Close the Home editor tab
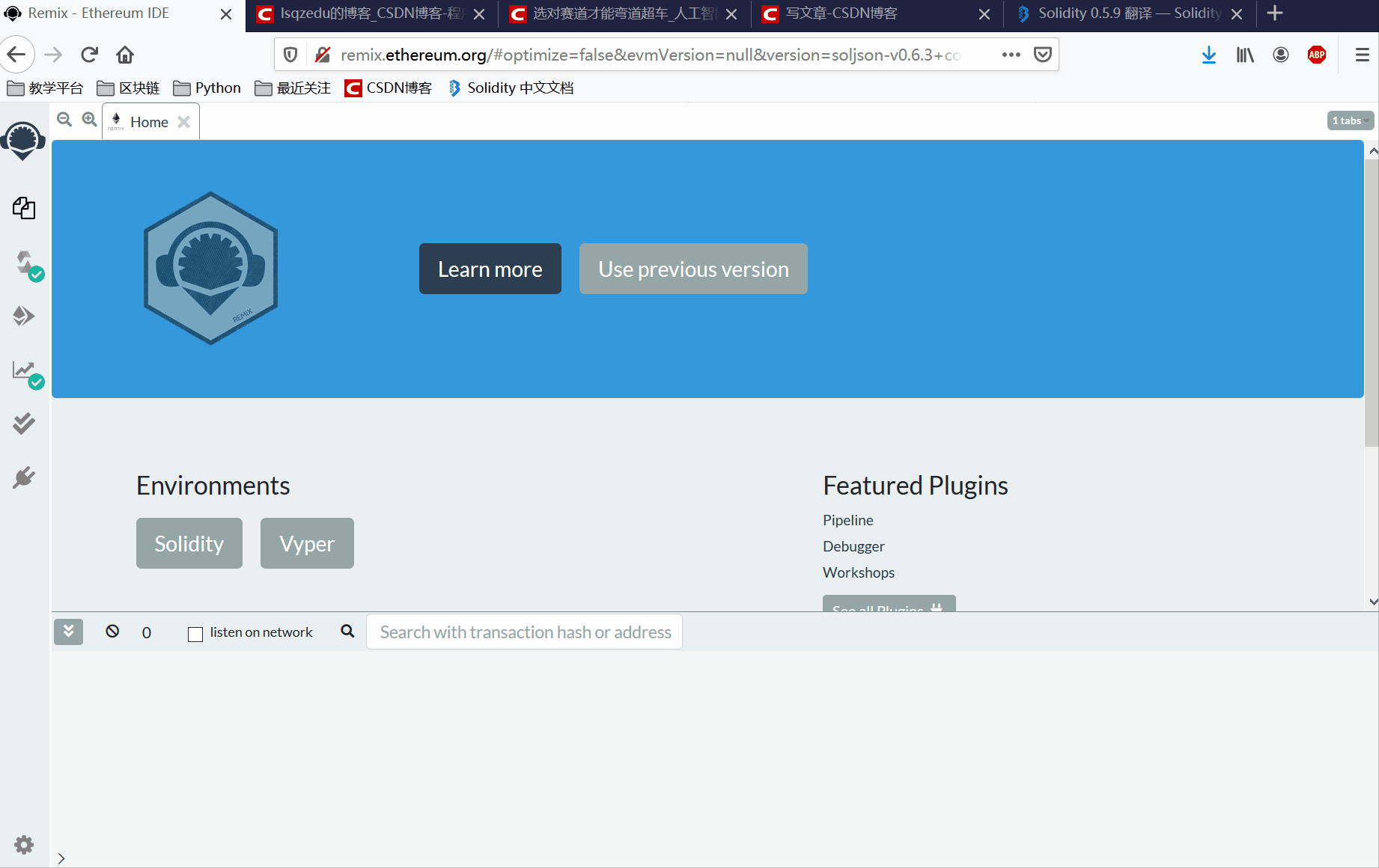 [x=183, y=122]
